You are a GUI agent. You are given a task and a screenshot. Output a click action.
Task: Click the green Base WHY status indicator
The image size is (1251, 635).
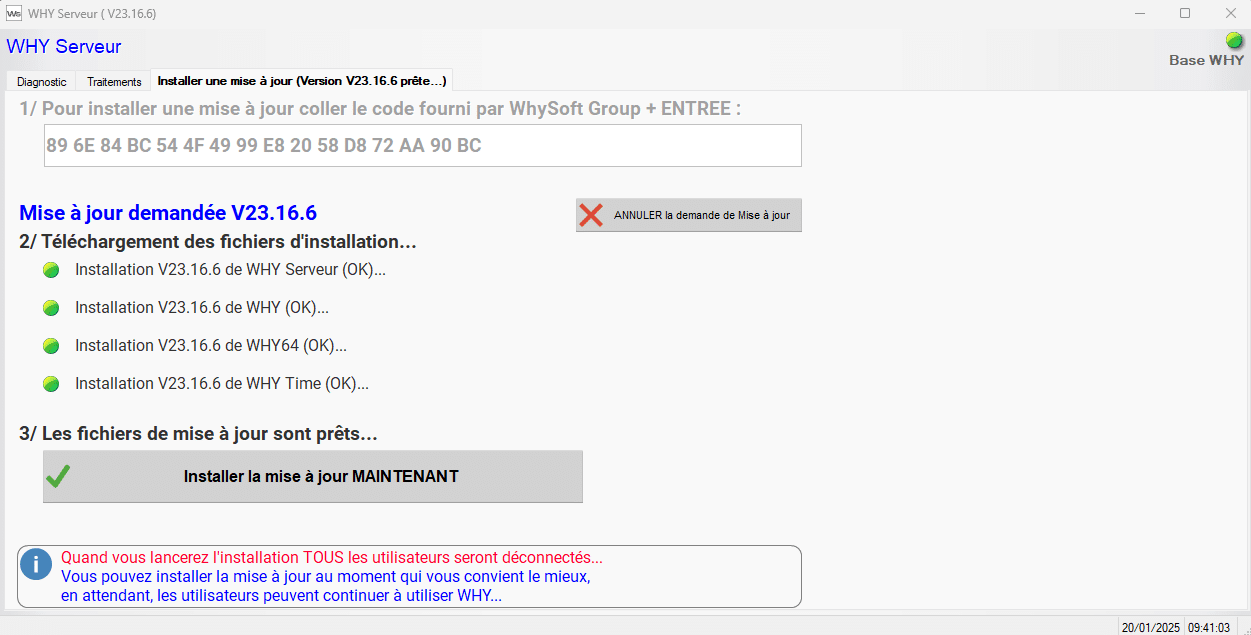(1235, 41)
